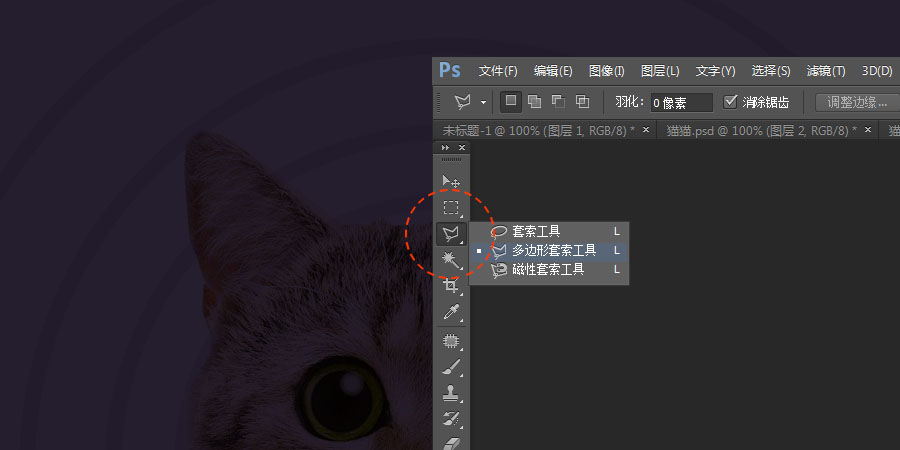Screen dimensions: 900x450
Task: Open the 滤镜(T) menu
Action: pos(826,71)
